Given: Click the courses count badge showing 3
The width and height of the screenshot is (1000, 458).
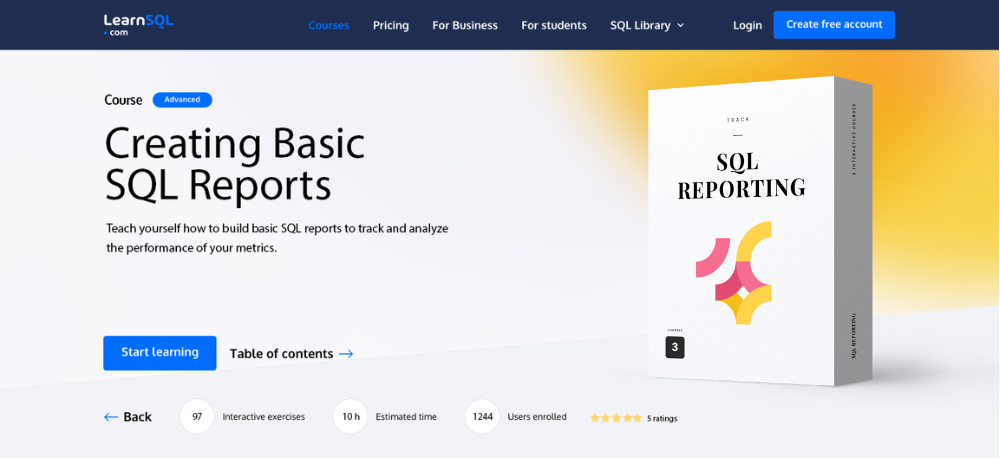Looking at the screenshot, I should point(675,348).
